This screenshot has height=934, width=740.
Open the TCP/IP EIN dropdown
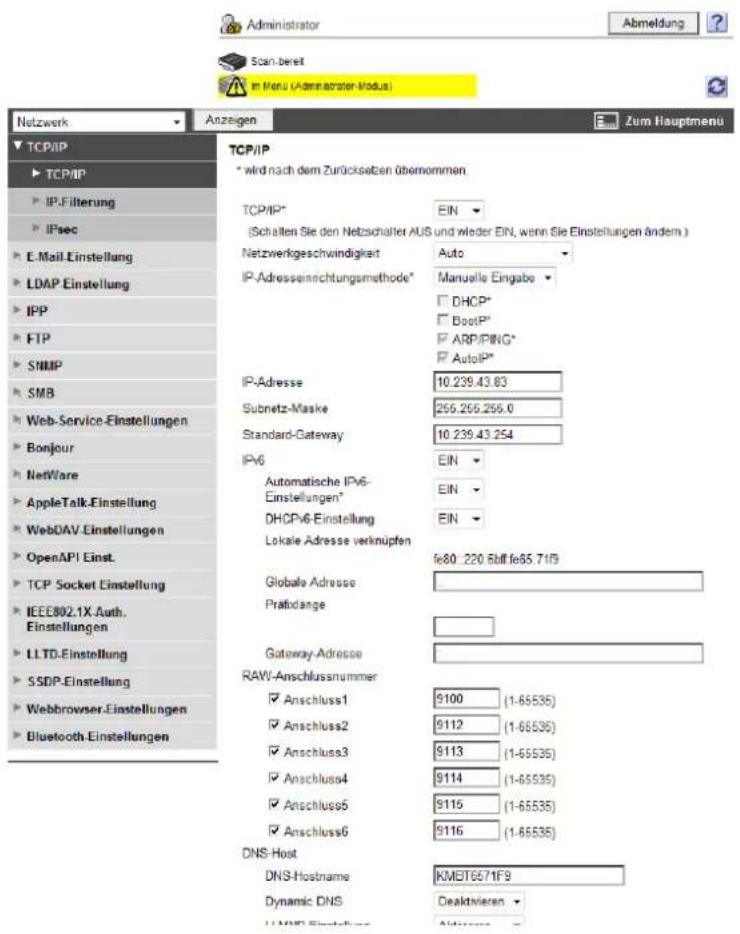coord(458,211)
